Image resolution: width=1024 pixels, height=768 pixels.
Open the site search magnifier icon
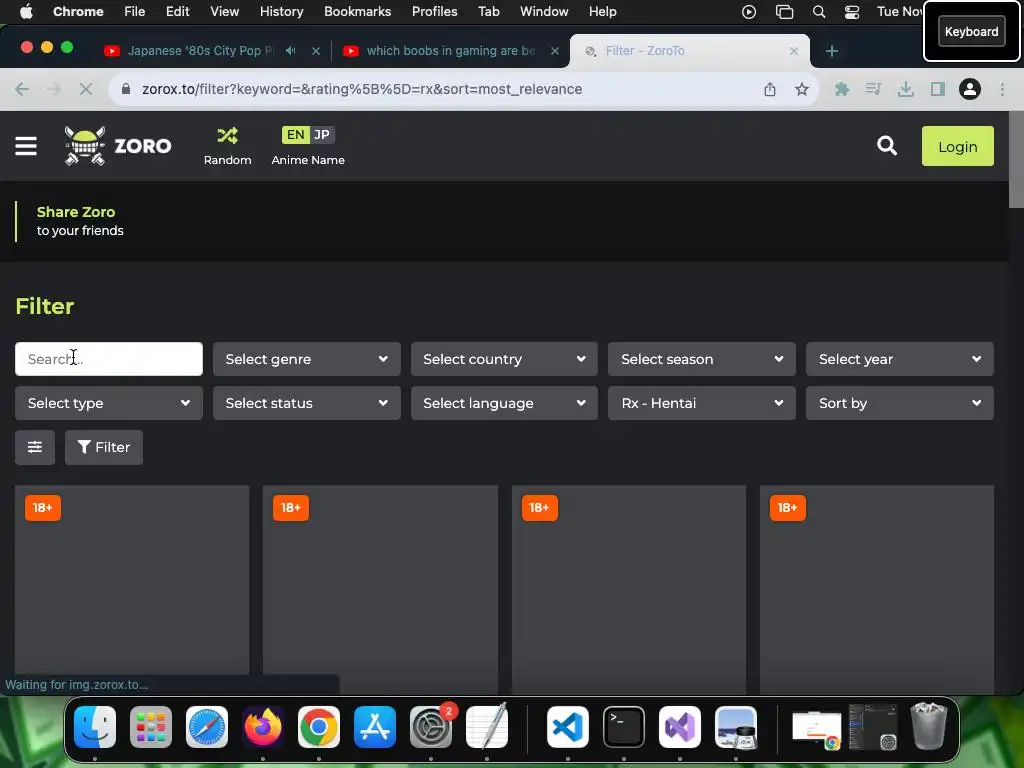tap(886, 146)
